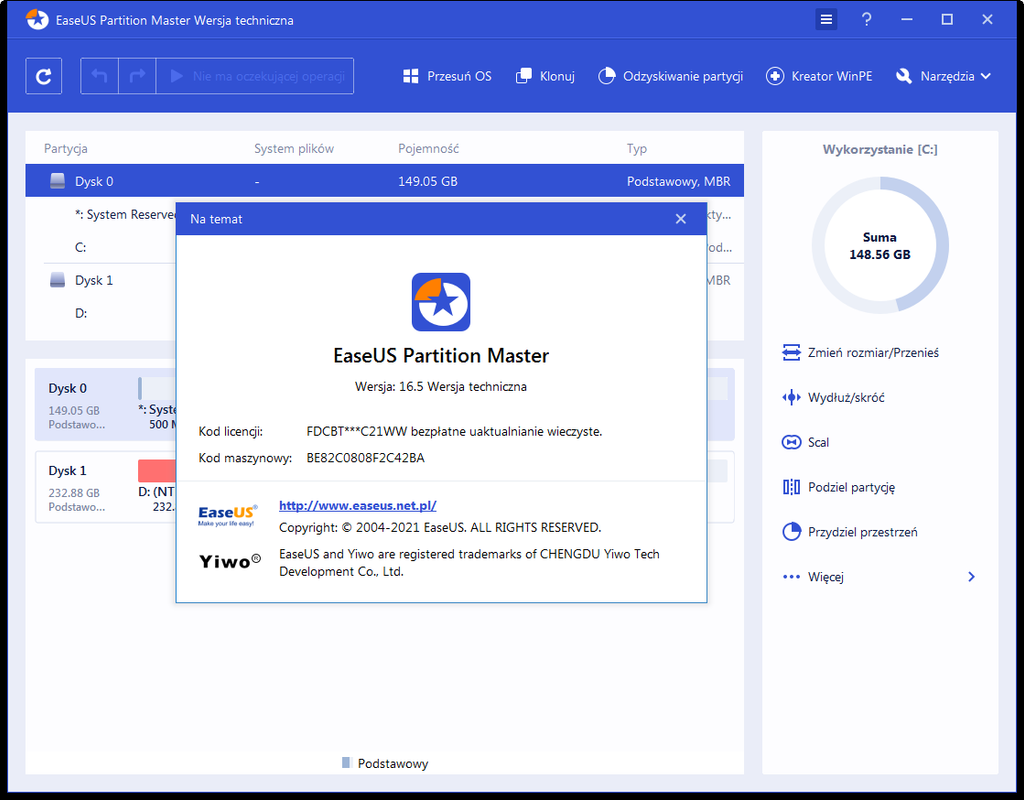Click the license code FDCBT***C21WW text
This screenshot has height=800, width=1024.
pyautogui.click(x=357, y=432)
